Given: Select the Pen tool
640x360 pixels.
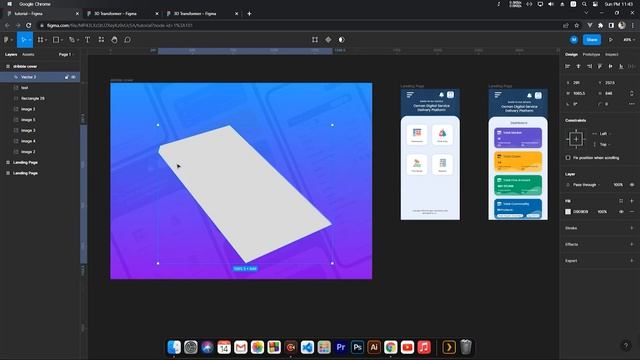Looking at the screenshot, I should coord(71,40).
